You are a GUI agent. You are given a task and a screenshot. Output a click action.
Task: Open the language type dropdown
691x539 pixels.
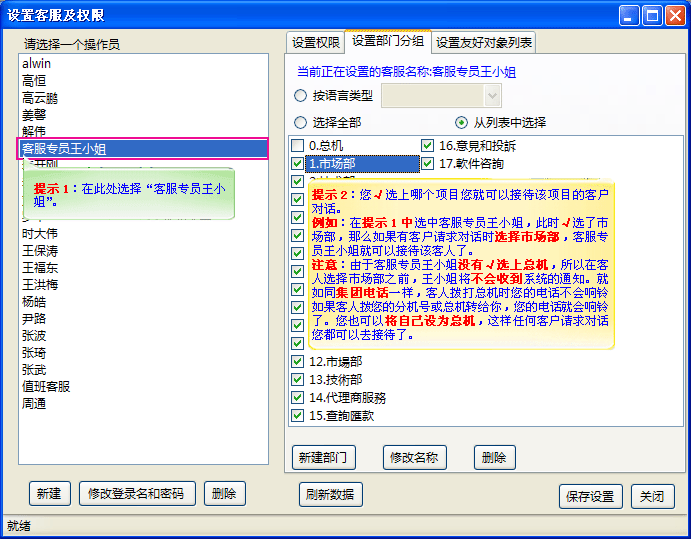491,95
